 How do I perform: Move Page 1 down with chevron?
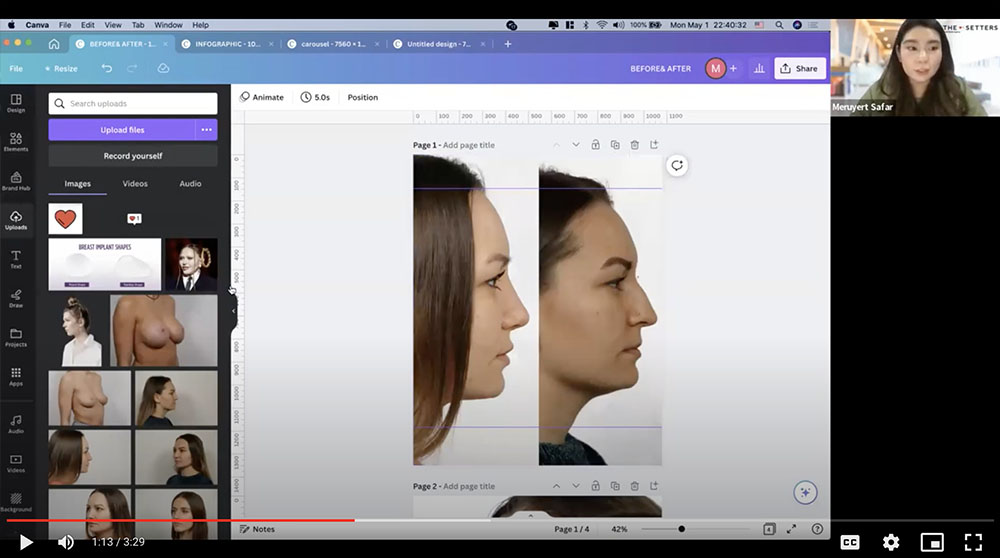click(576, 145)
